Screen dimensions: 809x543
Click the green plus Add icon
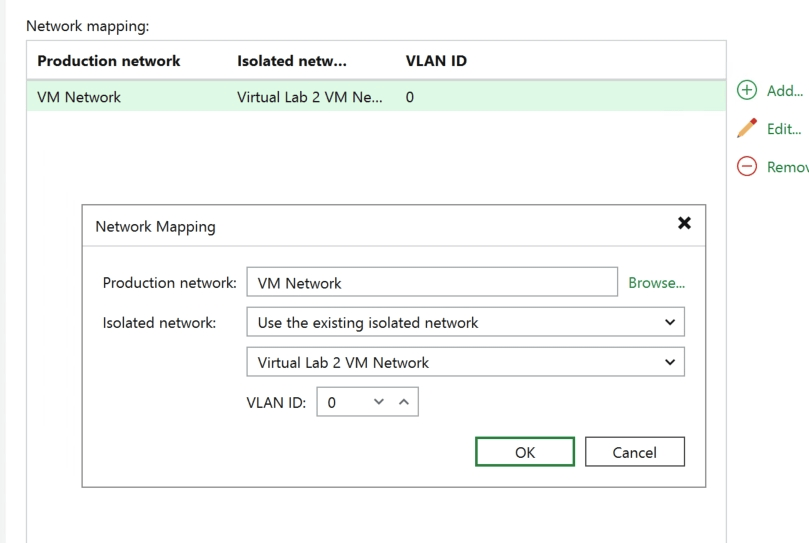(x=747, y=90)
